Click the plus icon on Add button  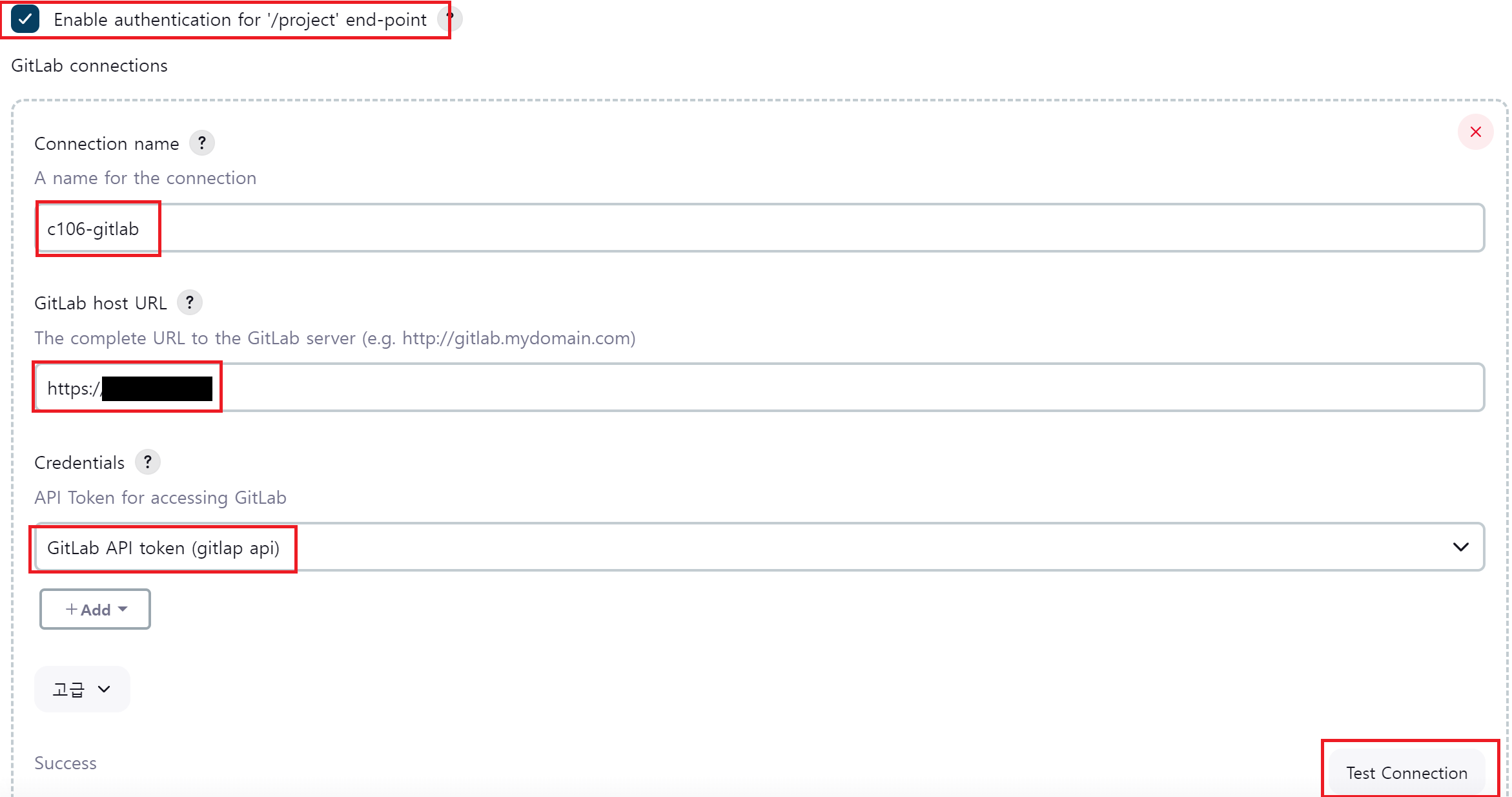(72, 609)
